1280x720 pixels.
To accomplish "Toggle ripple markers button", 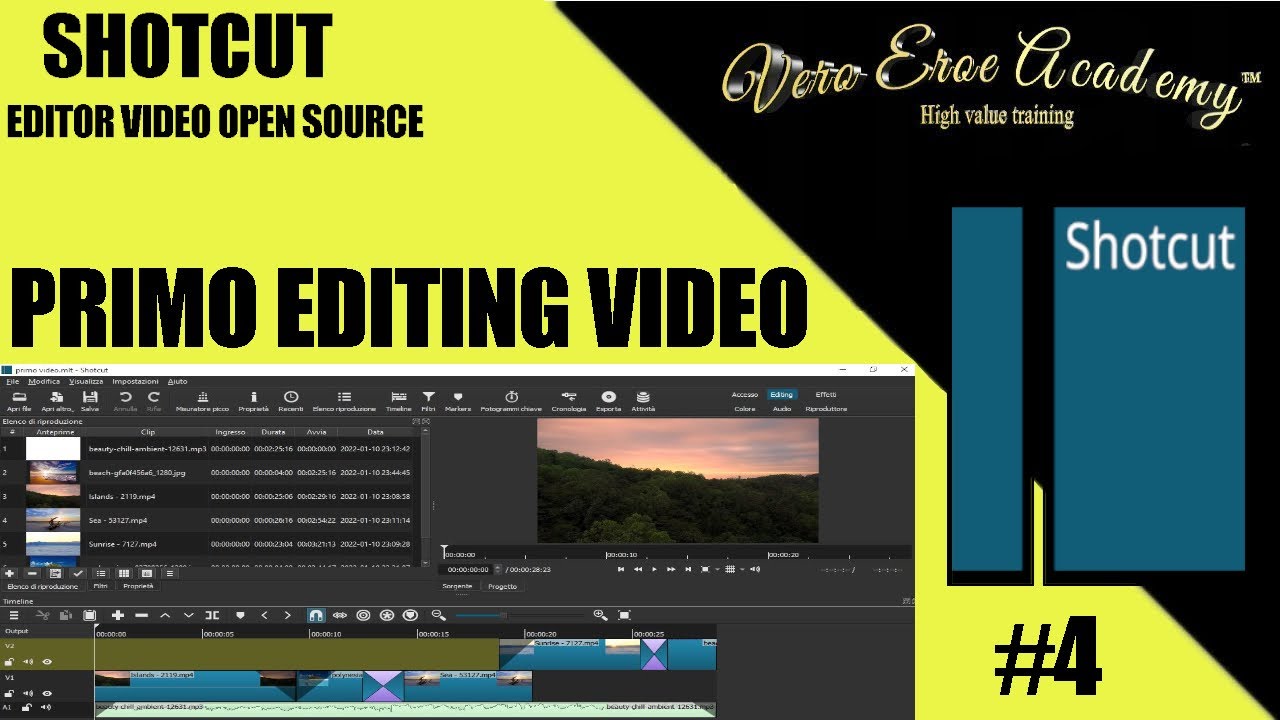I will (x=410, y=615).
